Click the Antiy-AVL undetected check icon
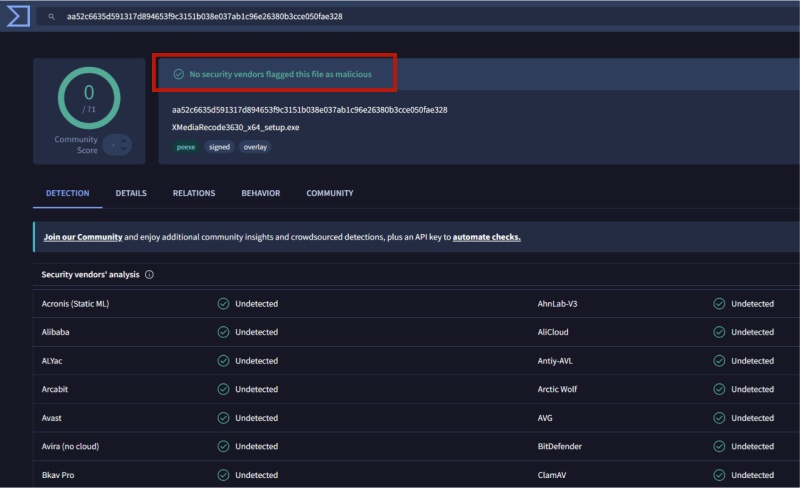Viewport: 800px width, 488px height. pos(719,361)
